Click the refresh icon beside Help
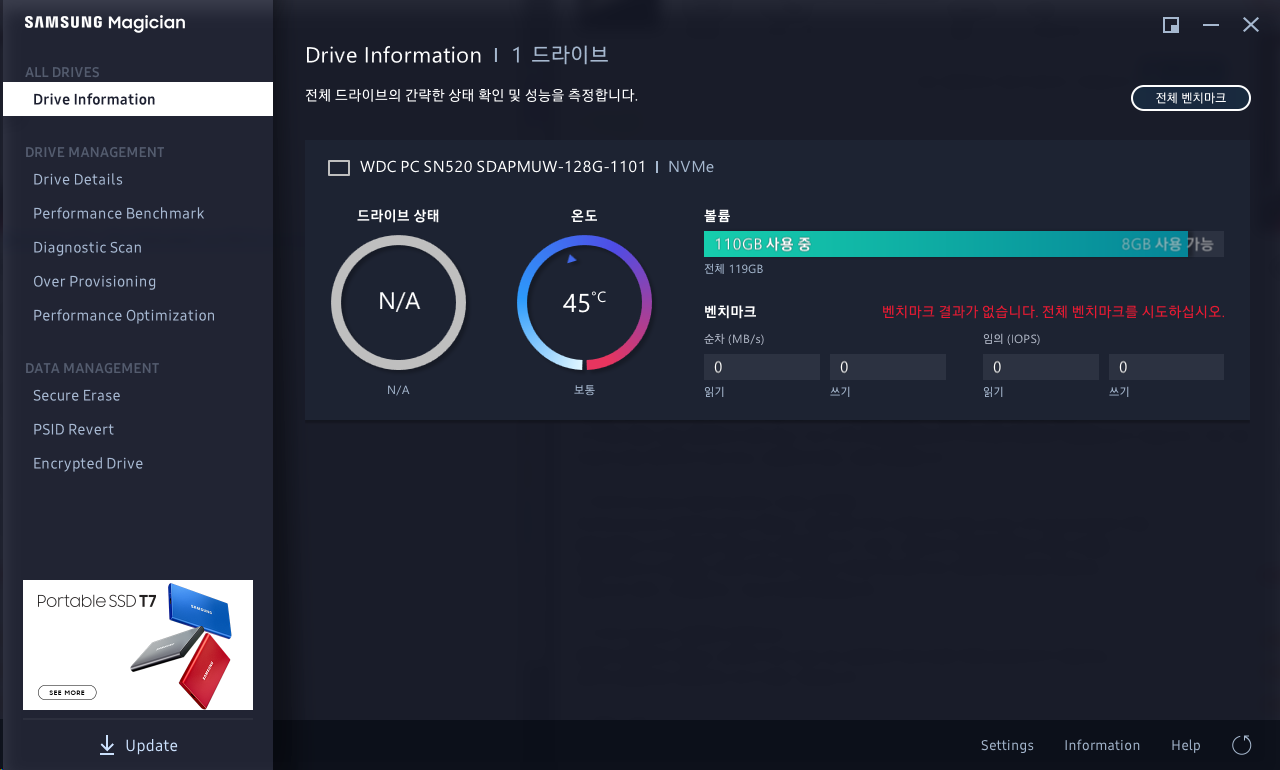Screen dimensions: 1280x770 pos(1242,745)
